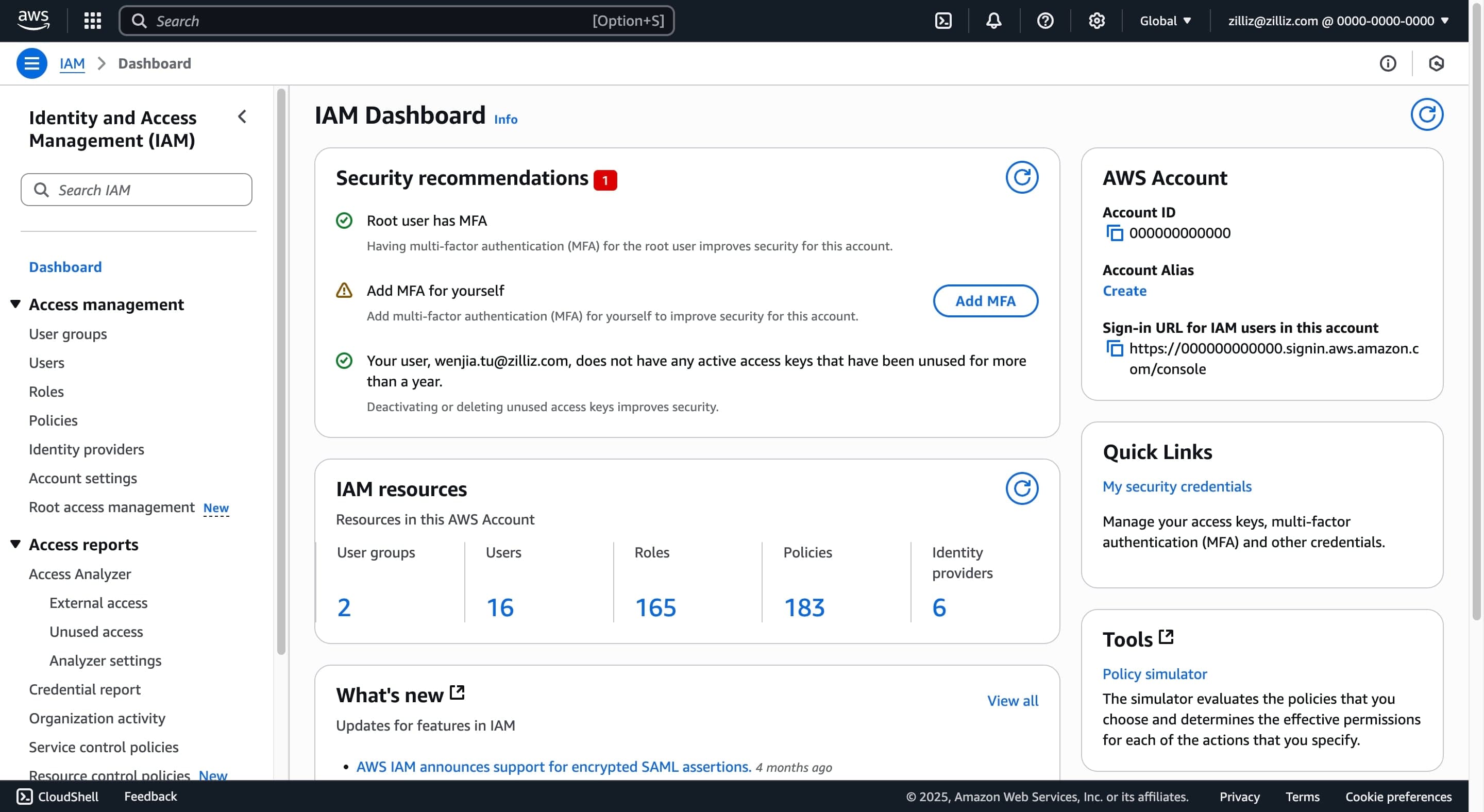Open Cookie preferences in footer
1484x812 pixels.
[1398, 797]
